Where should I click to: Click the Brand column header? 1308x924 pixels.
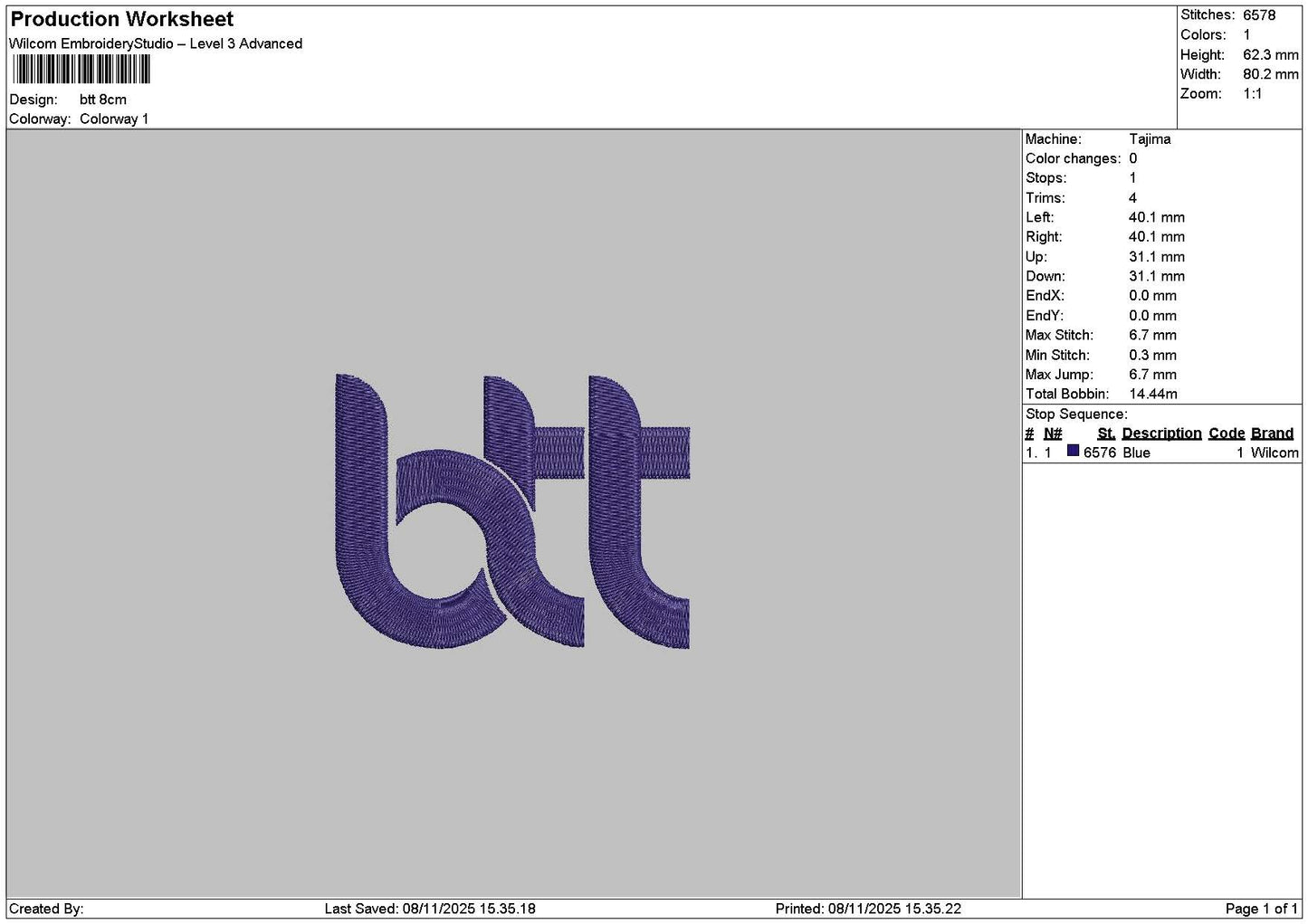click(x=1272, y=433)
